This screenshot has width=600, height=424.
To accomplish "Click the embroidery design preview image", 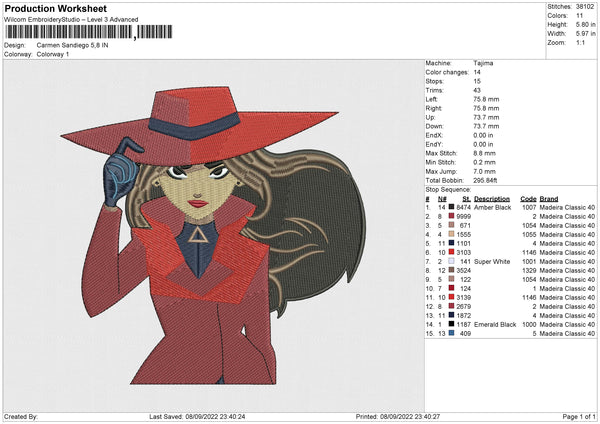I will (x=213, y=235).
